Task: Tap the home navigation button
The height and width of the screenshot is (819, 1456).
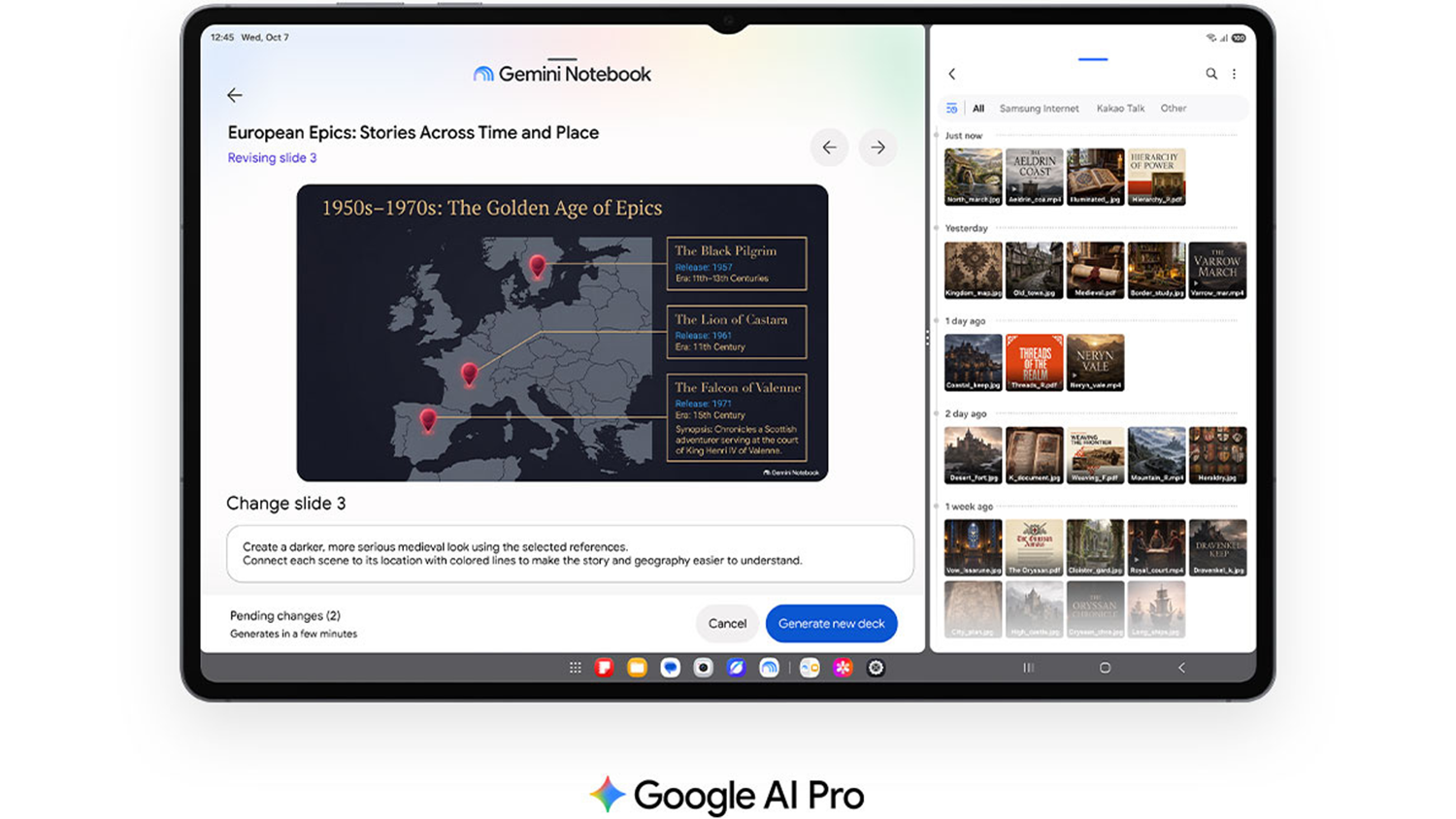Action: (x=1105, y=668)
